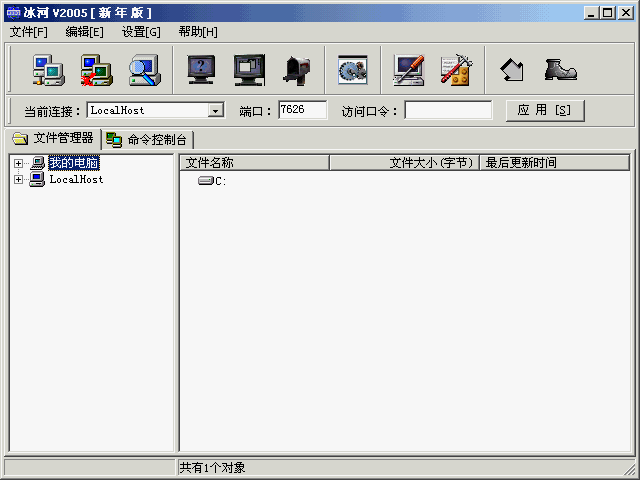Click the gears configuration icon
The image size is (640, 480).
[x=352, y=69]
